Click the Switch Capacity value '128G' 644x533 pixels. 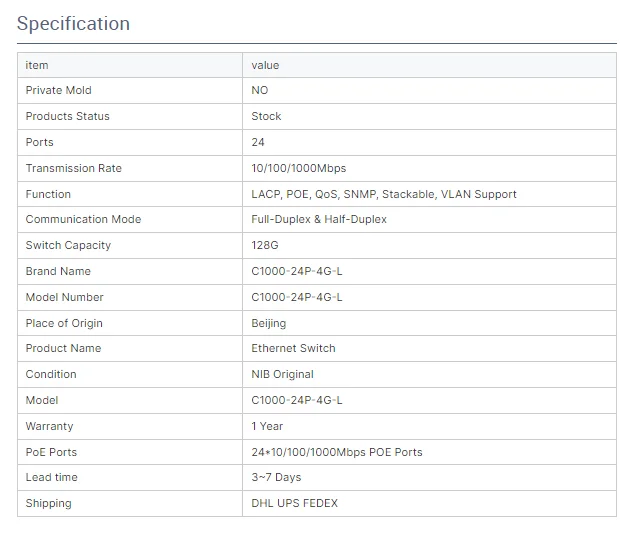265,245
